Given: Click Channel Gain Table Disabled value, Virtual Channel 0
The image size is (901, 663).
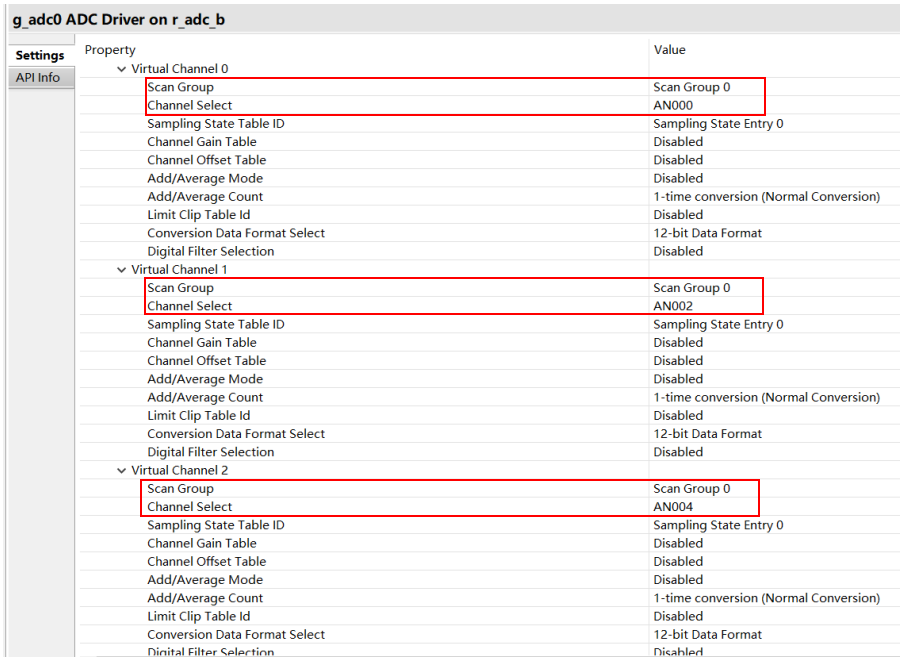Looking at the screenshot, I should click(x=678, y=141).
